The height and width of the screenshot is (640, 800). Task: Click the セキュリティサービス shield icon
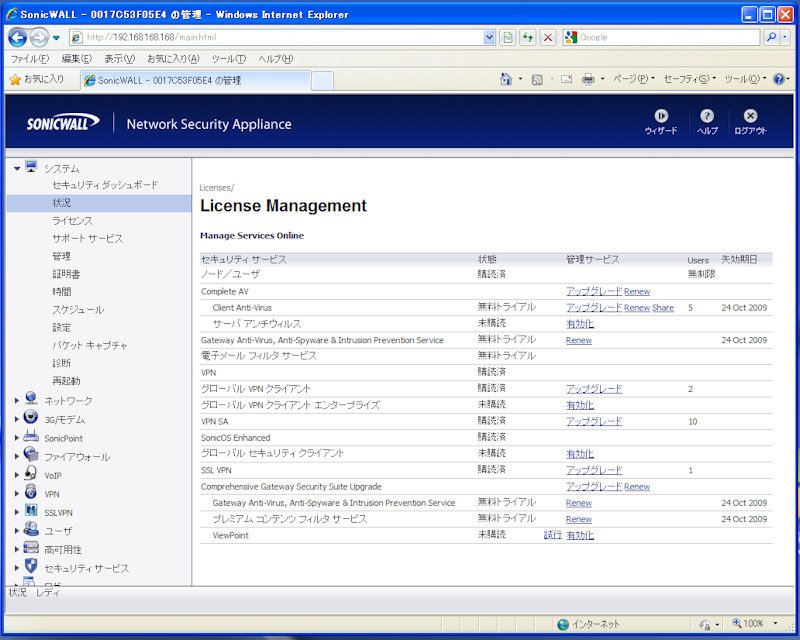coord(31,565)
